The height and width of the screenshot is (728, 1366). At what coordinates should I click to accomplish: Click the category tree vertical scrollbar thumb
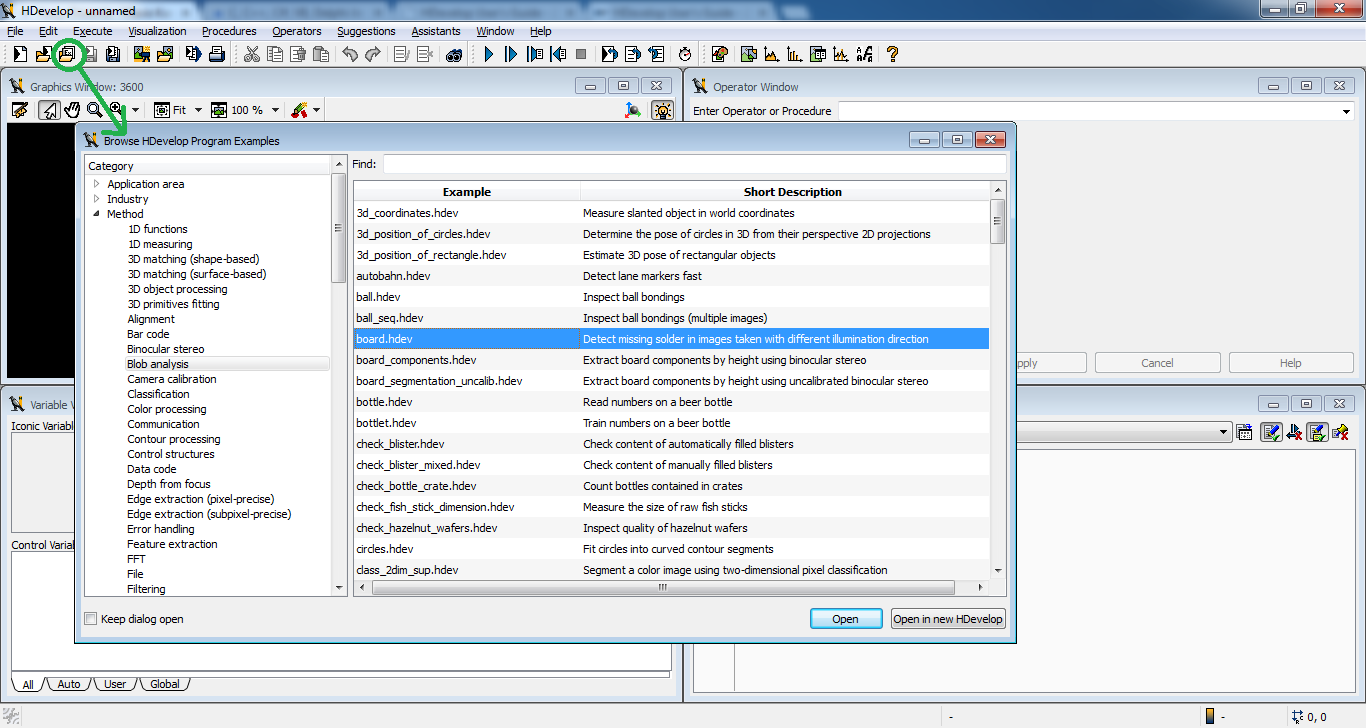click(339, 228)
